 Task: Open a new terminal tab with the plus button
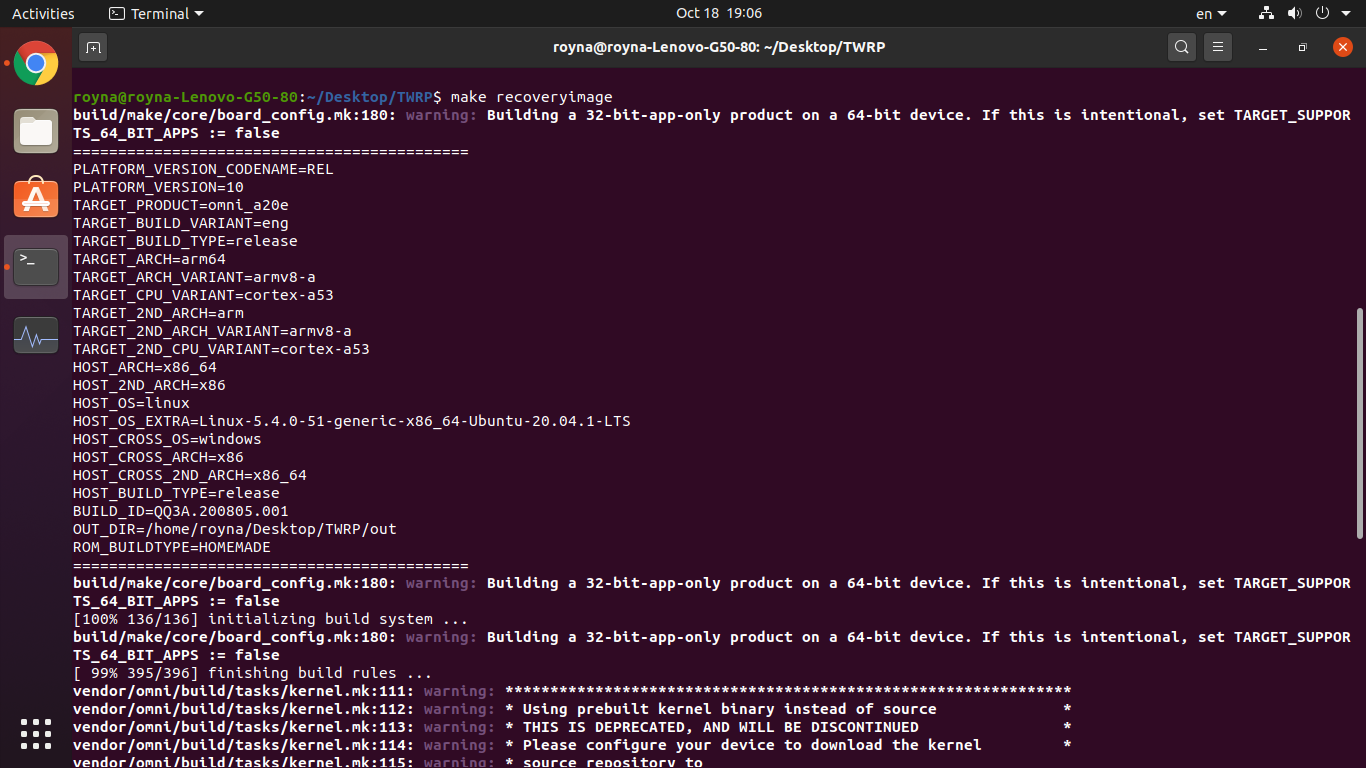pyautogui.click(x=93, y=47)
